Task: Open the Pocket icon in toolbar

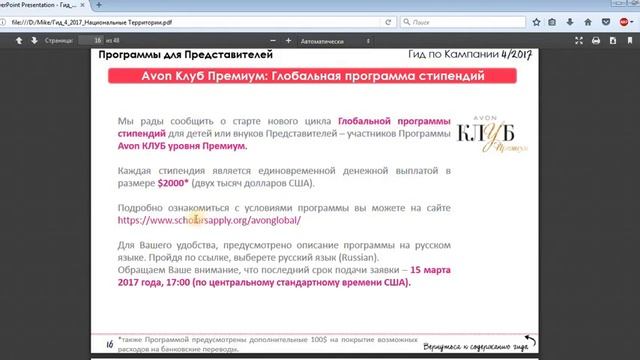Action: 606,22
